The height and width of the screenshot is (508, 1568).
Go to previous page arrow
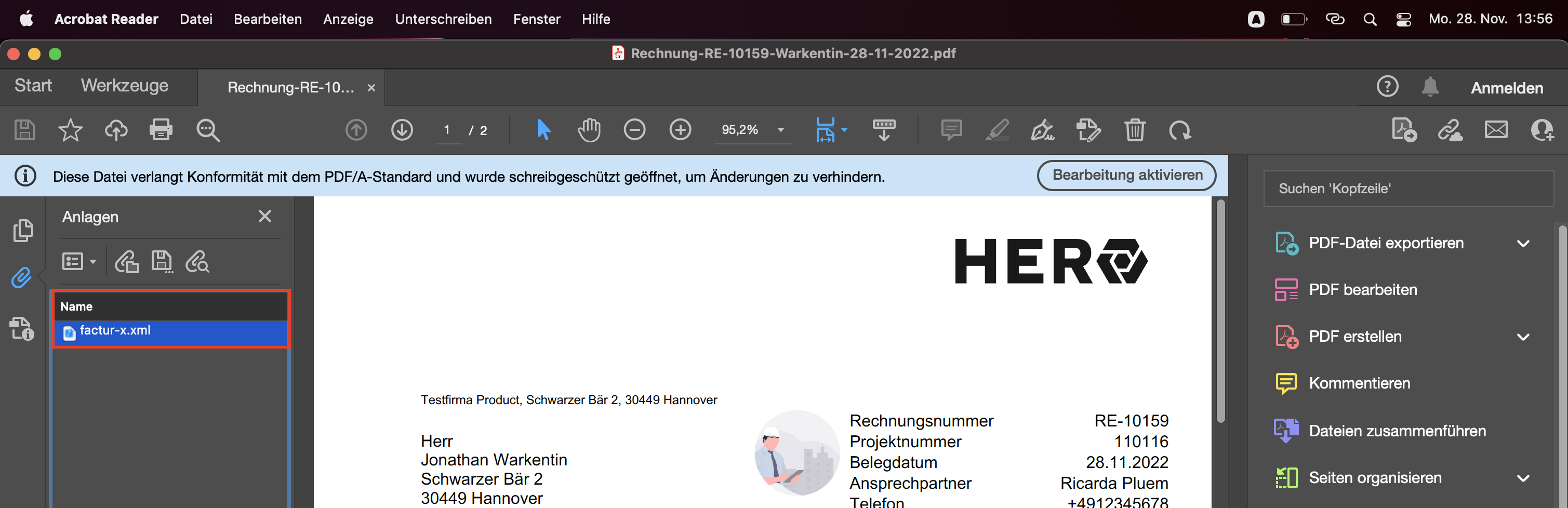click(356, 130)
